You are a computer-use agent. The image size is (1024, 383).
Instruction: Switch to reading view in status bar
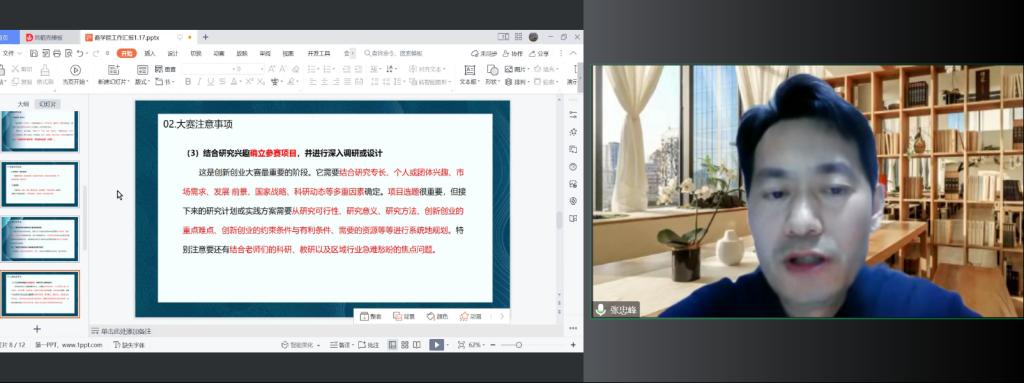pos(417,344)
